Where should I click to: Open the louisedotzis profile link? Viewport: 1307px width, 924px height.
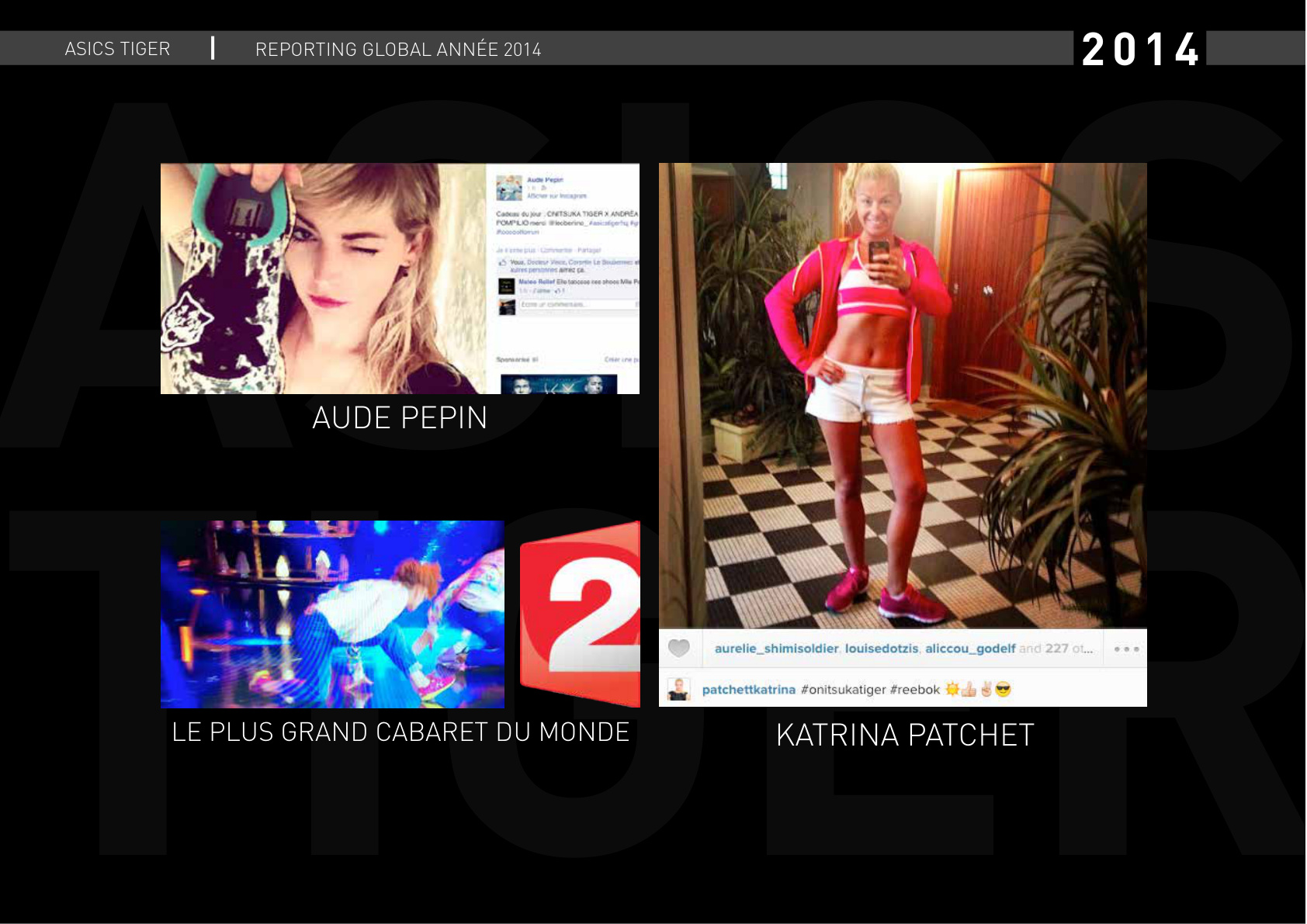[881, 649]
